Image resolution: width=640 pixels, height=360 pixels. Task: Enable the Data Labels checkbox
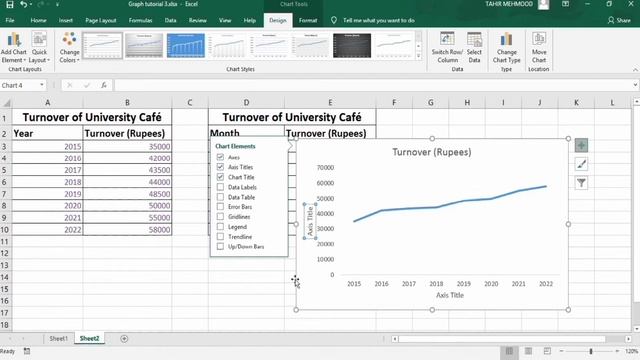(x=220, y=187)
